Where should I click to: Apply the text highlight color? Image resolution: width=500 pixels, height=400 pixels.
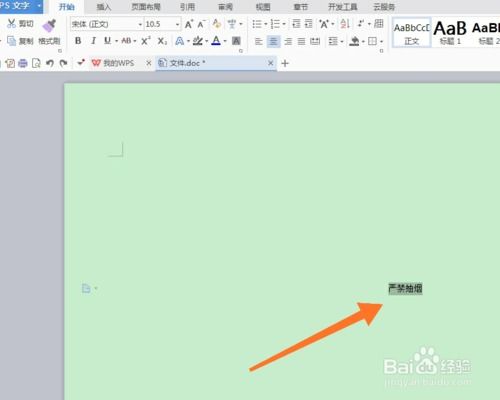pos(198,41)
